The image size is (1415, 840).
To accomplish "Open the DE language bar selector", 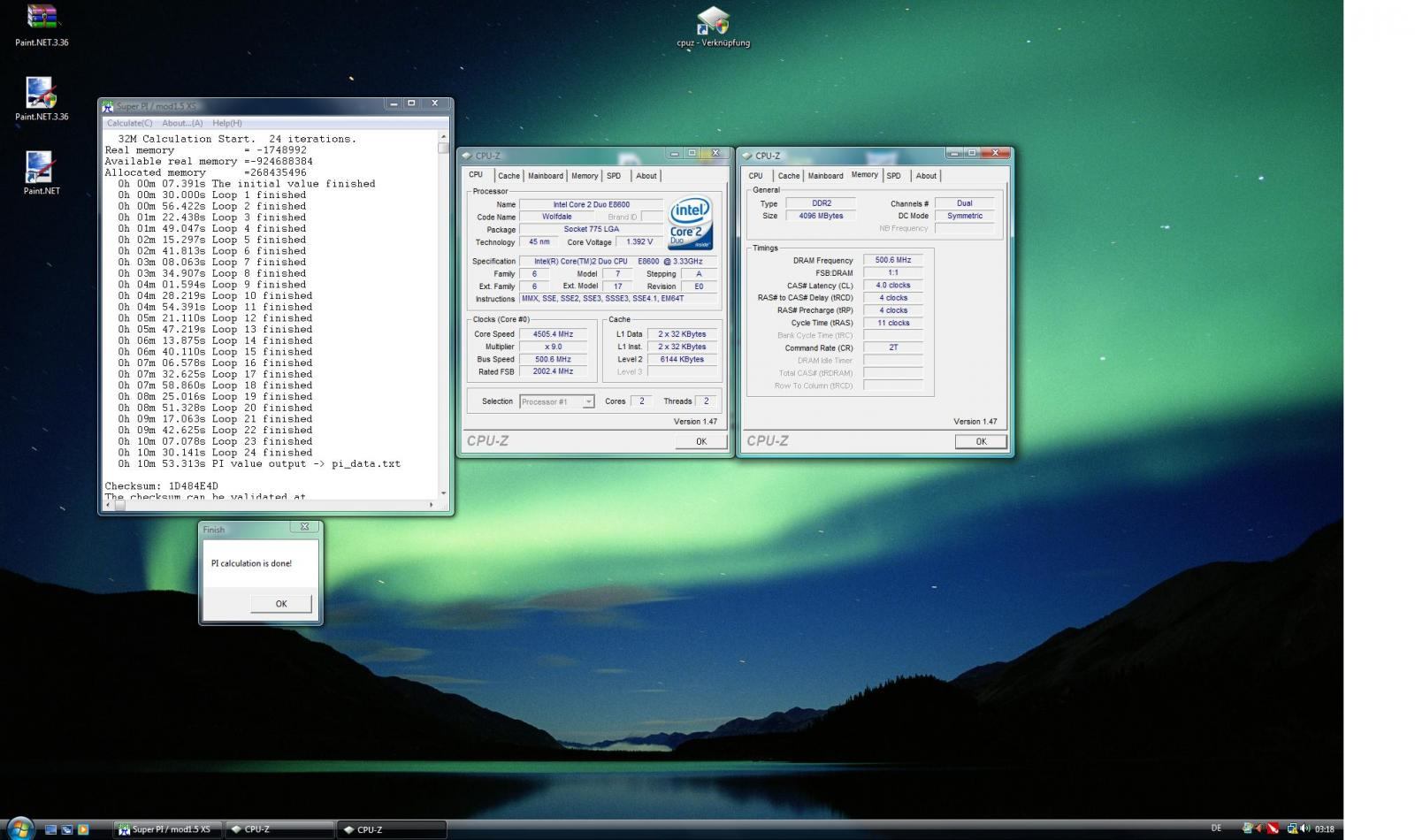I will click(1216, 829).
